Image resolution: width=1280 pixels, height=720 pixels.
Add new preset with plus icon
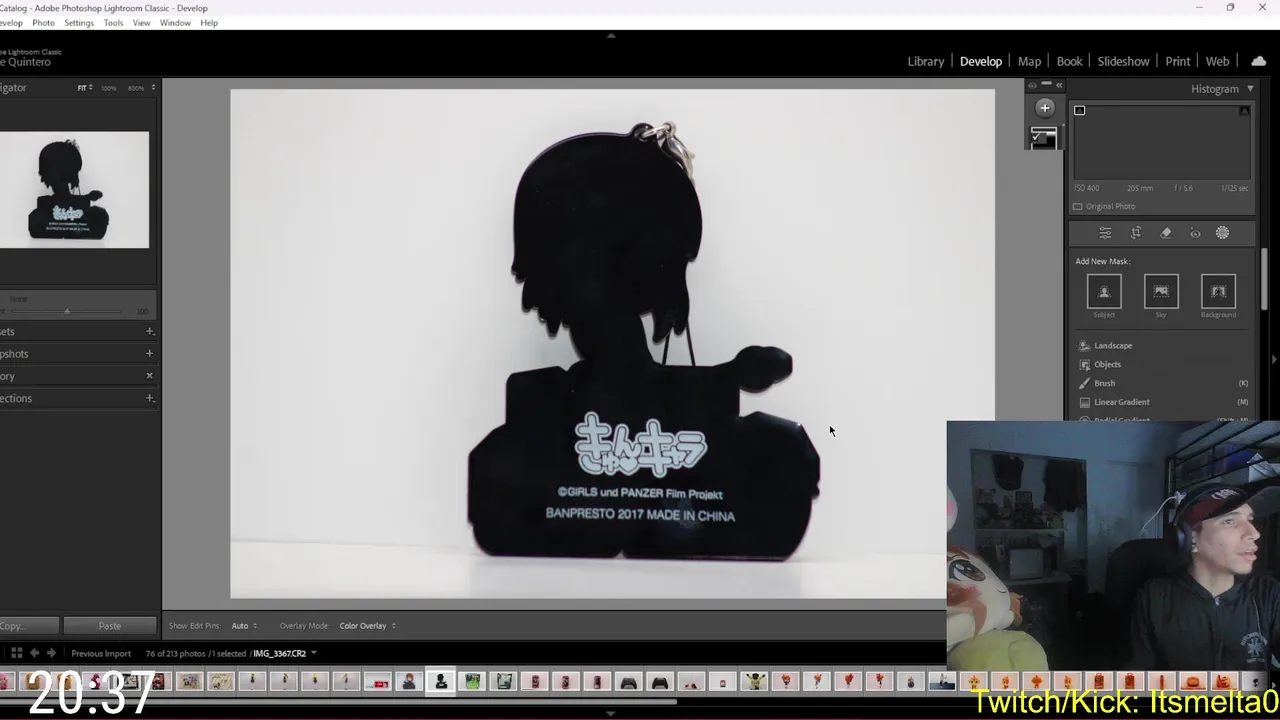[x=149, y=331]
